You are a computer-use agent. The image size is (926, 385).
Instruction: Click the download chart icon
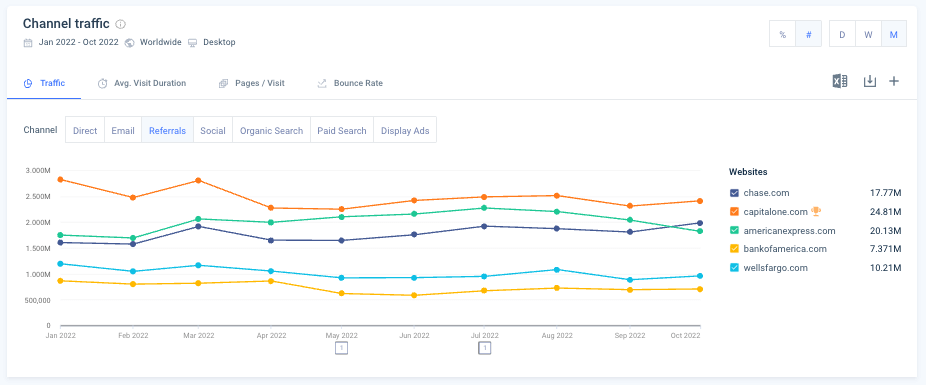(x=869, y=81)
